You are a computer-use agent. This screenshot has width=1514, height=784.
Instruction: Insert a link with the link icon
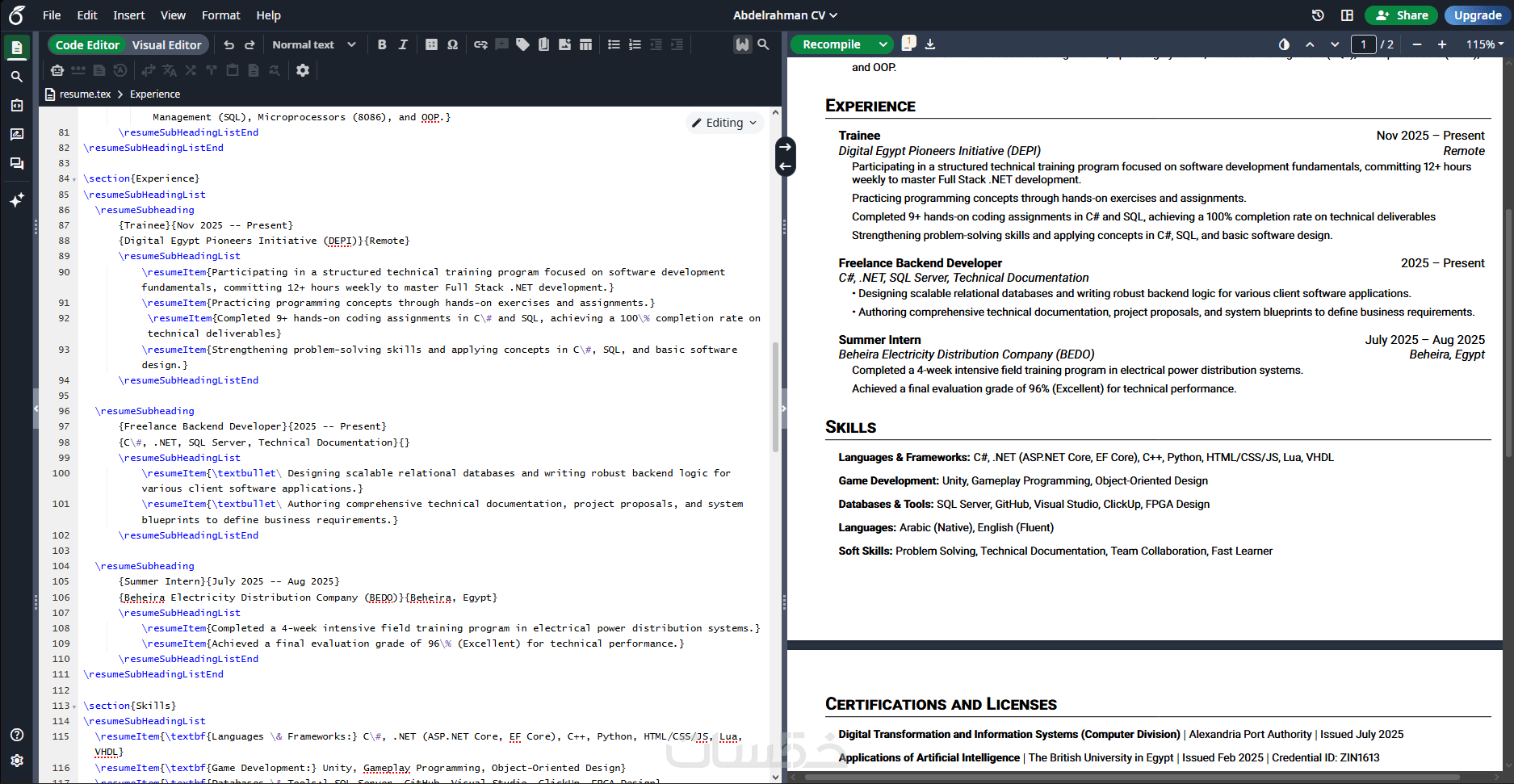coord(481,45)
